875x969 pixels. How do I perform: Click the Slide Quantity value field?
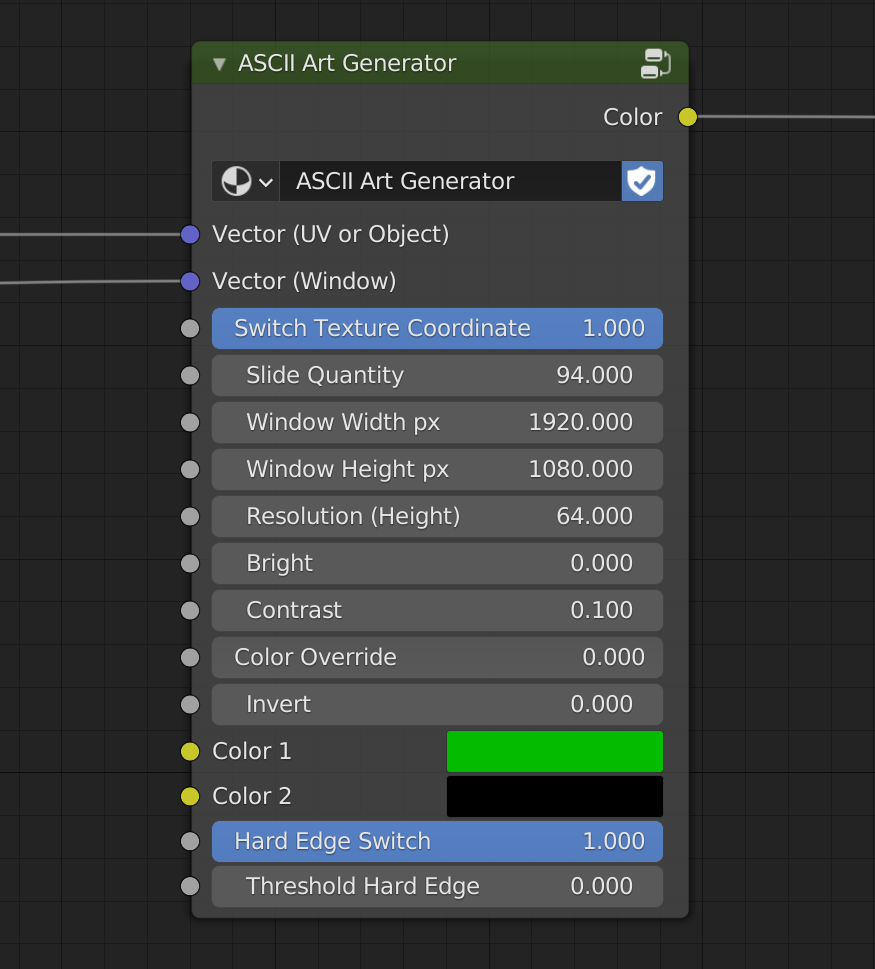coord(437,375)
